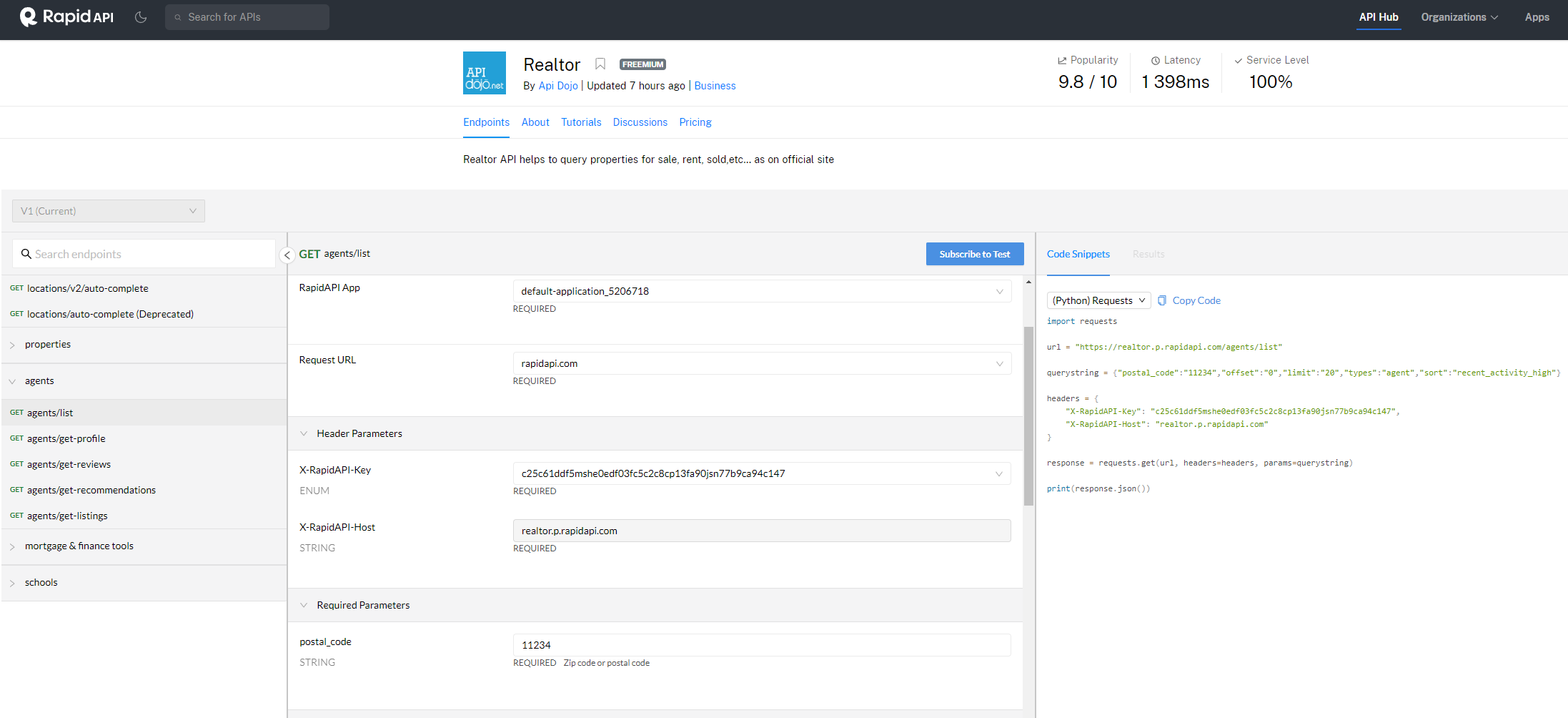Select locations/v2/auto-complete endpoint
Screen dimensions: 1568x718
[144, 288]
